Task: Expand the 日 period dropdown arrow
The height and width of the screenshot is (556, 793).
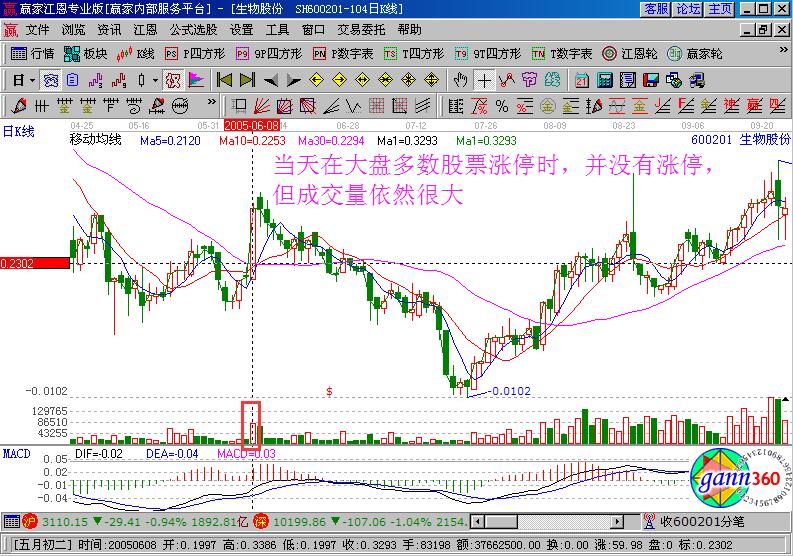Action: 31,79
